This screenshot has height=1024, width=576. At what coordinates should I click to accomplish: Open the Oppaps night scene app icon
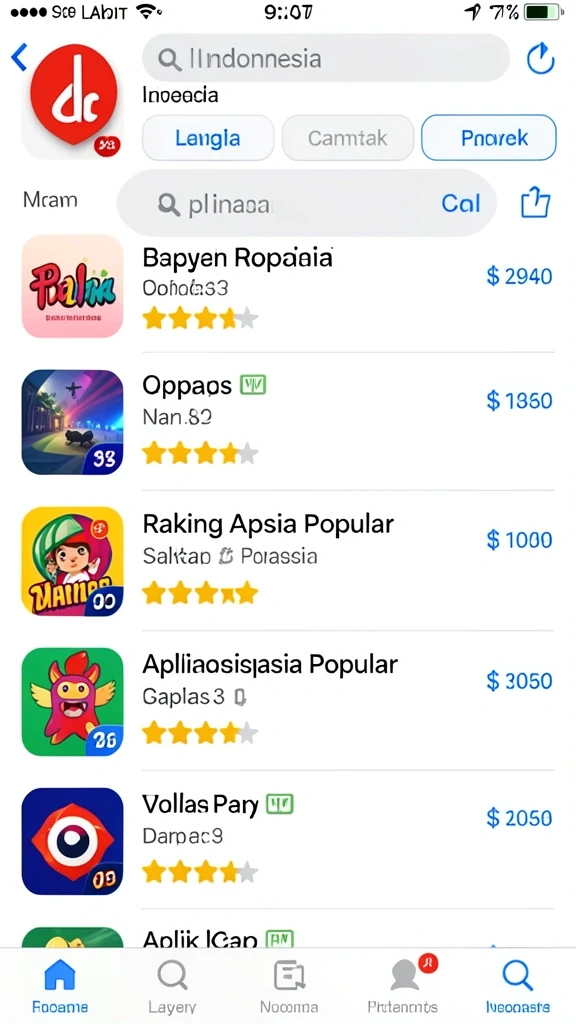coord(72,422)
